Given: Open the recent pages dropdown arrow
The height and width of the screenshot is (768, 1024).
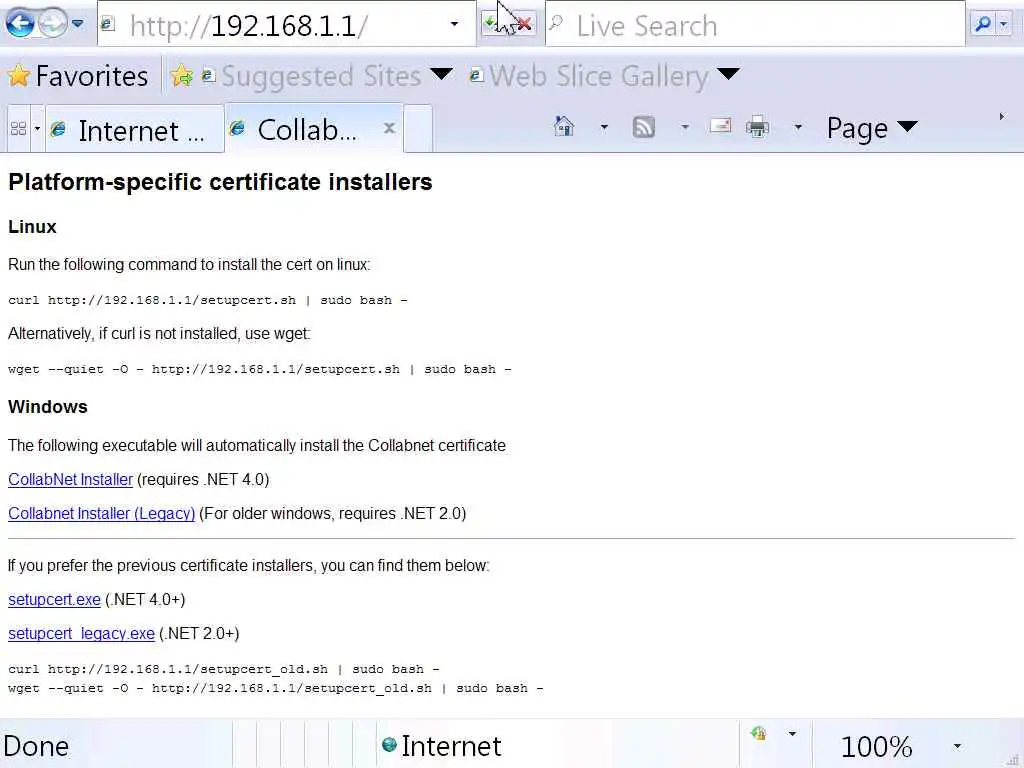Looking at the screenshot, I should point(77,24).
